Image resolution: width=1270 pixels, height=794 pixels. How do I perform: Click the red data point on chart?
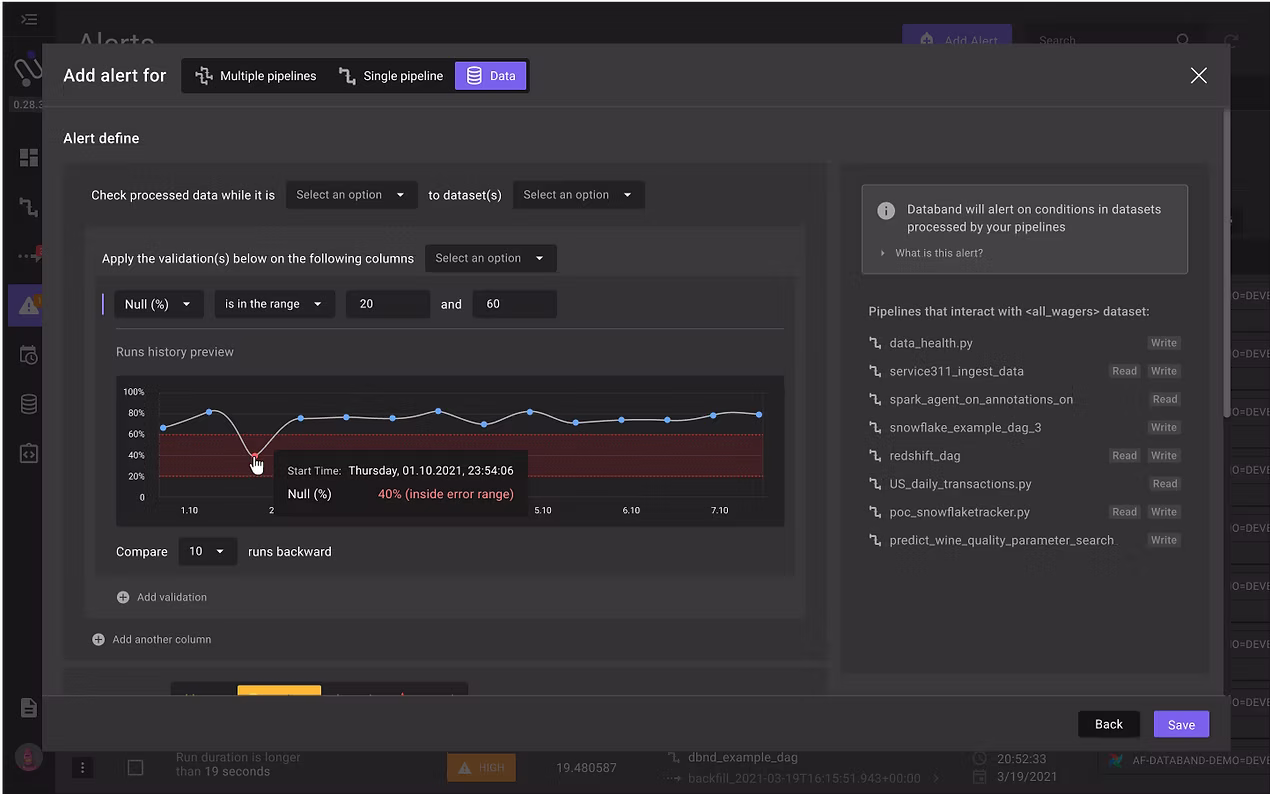tap(254, 456)
